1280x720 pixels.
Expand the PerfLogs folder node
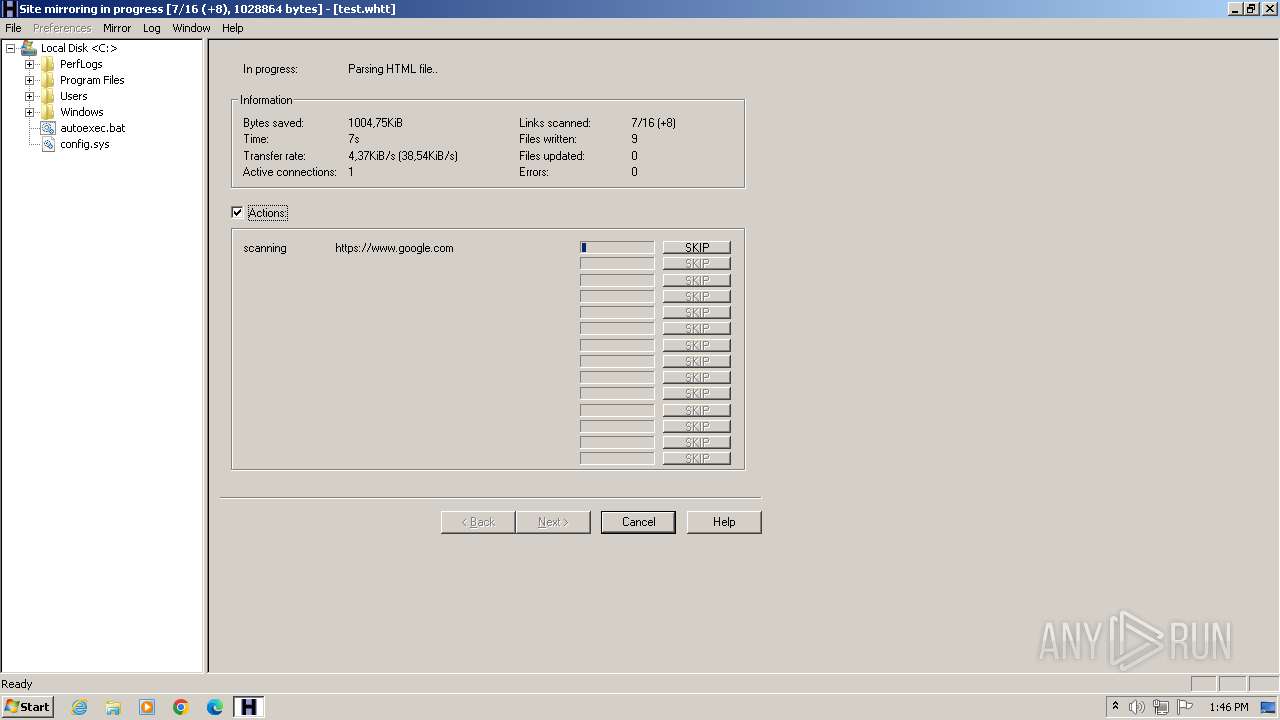pyautogui.click(x=29, y=64)
